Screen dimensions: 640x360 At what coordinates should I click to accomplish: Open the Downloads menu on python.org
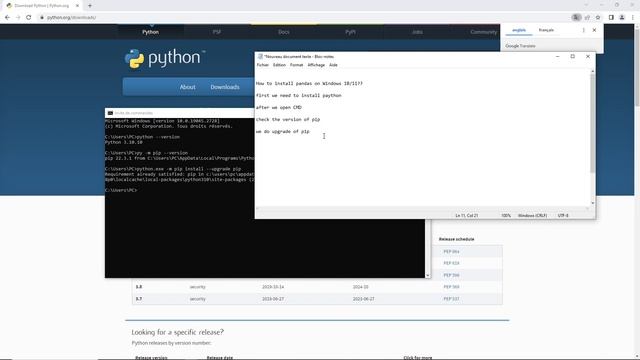[225, 87]
